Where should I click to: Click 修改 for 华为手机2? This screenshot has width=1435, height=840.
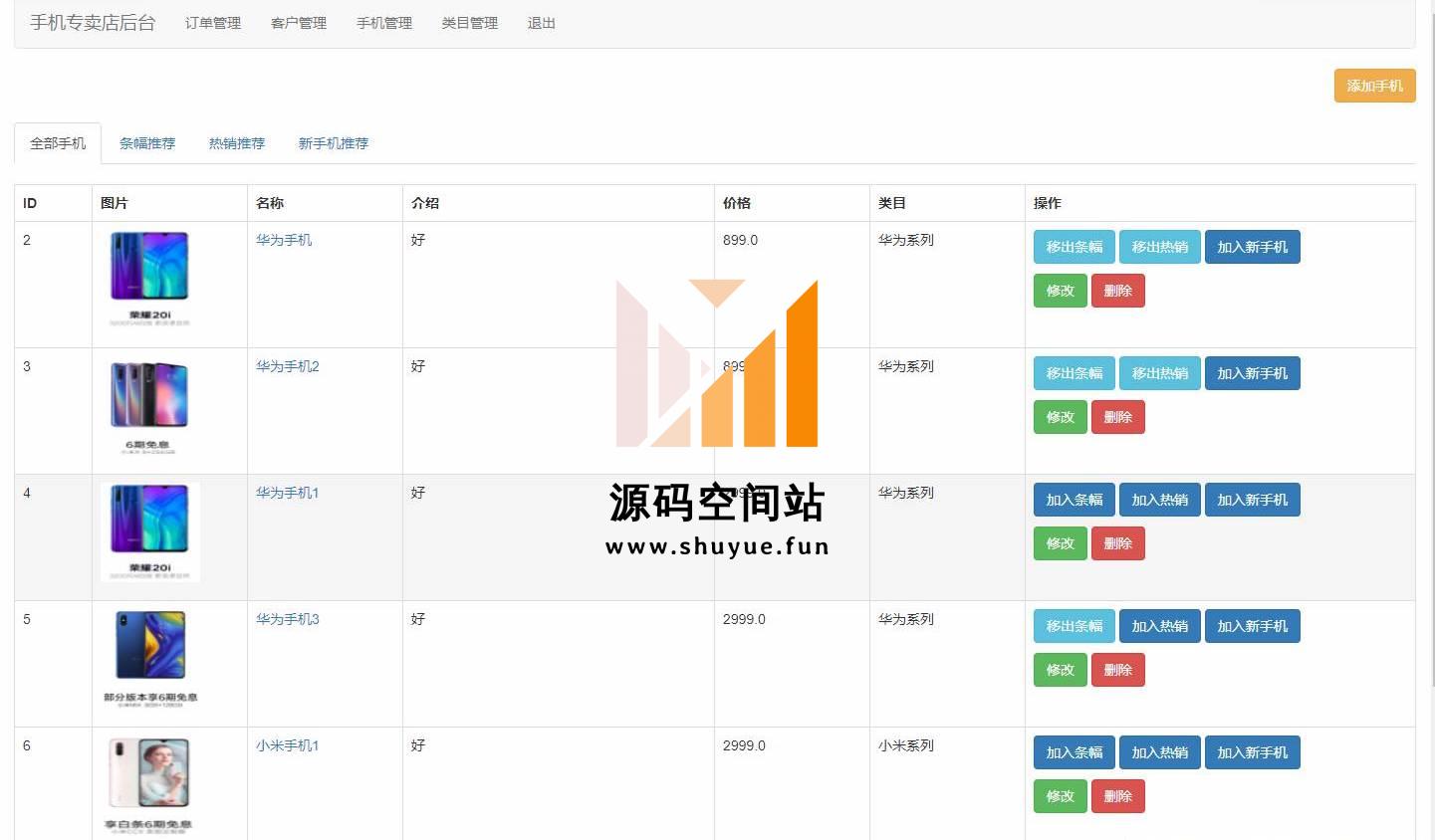point(1060,417)
